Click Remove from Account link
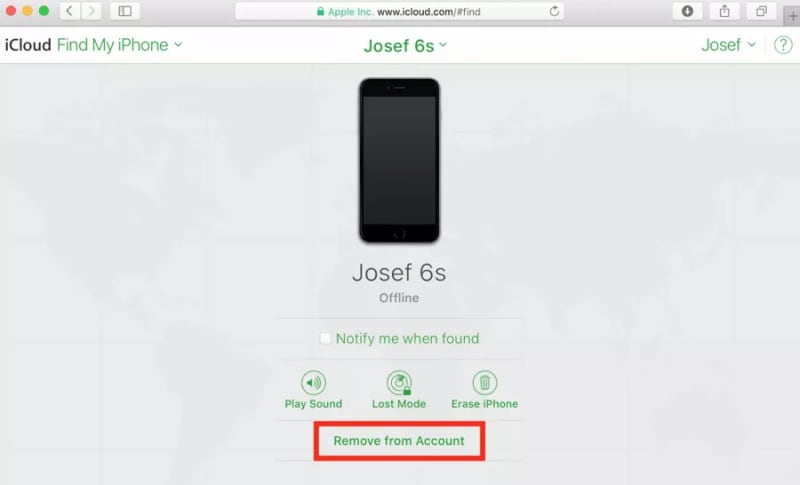This screenshot has width=800, height=485. pyautogui.click(x=399, y=441)
